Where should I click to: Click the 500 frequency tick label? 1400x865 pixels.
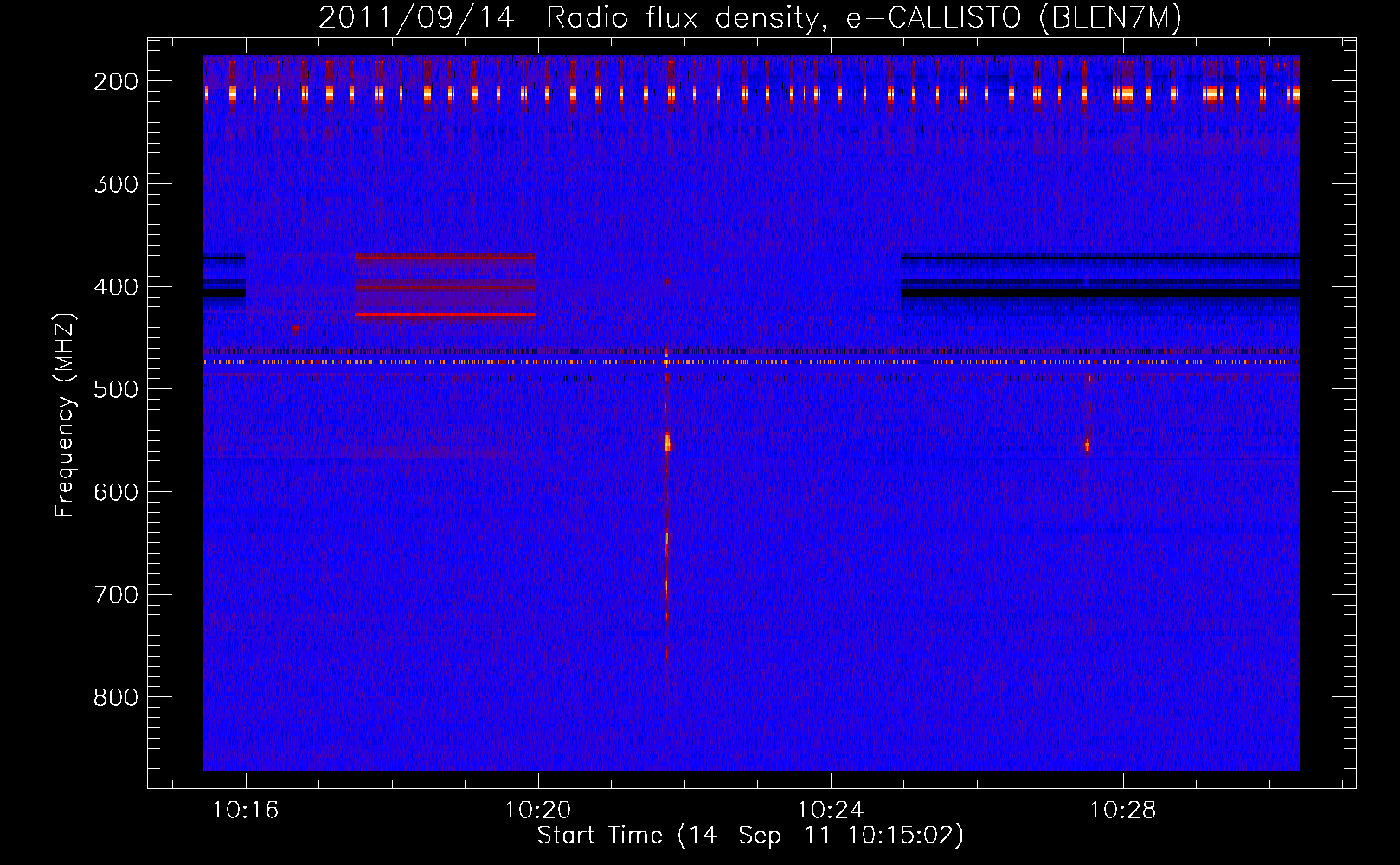coord(115,389)
